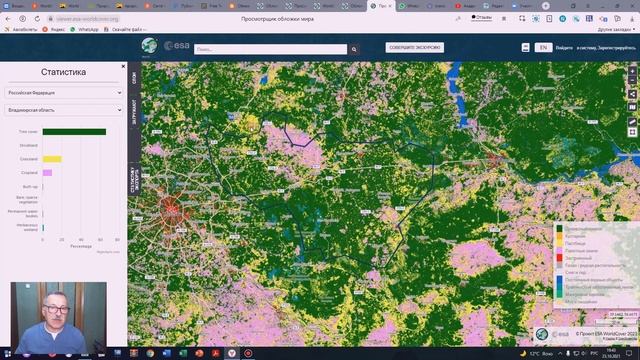
Task: Click the taskbar clock and date
Action: point(611,353)
